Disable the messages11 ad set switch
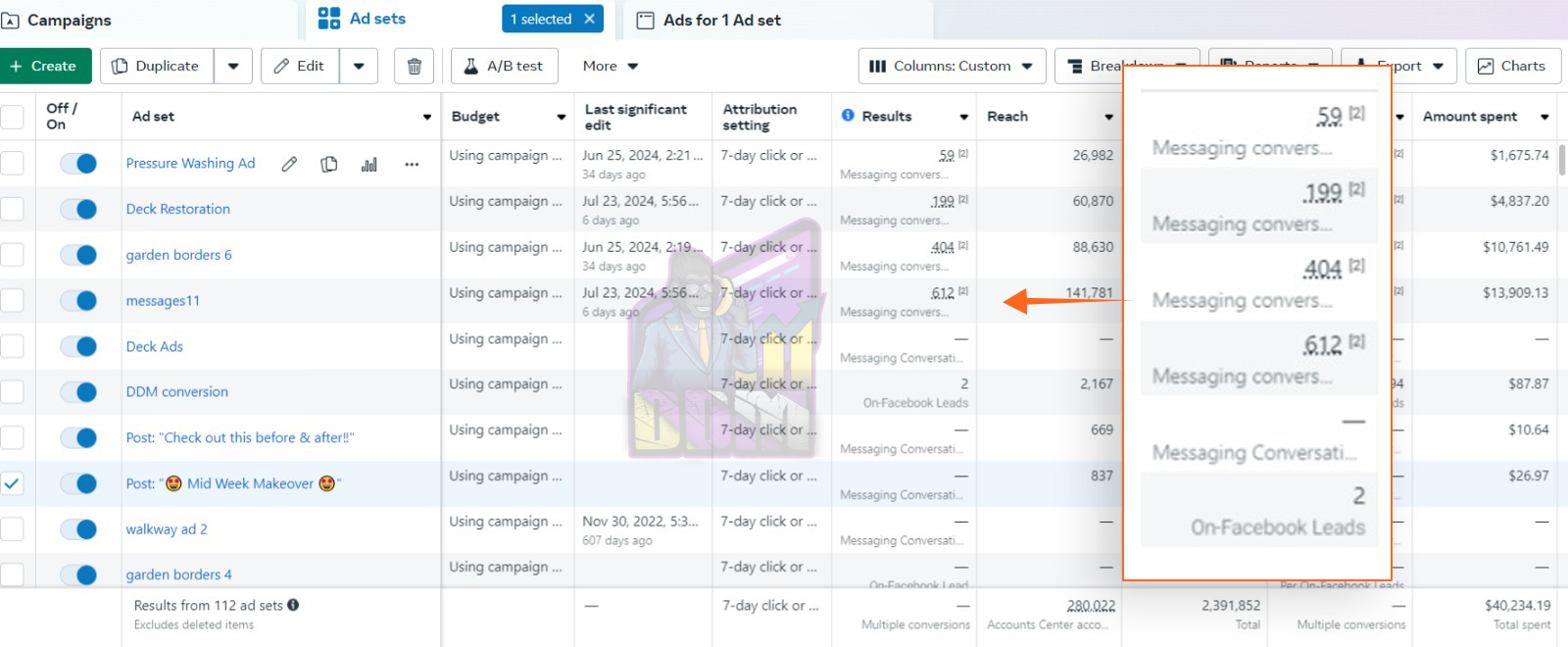Image resolution: width=1568 pixels, height=647 pixels. [78, 301]
